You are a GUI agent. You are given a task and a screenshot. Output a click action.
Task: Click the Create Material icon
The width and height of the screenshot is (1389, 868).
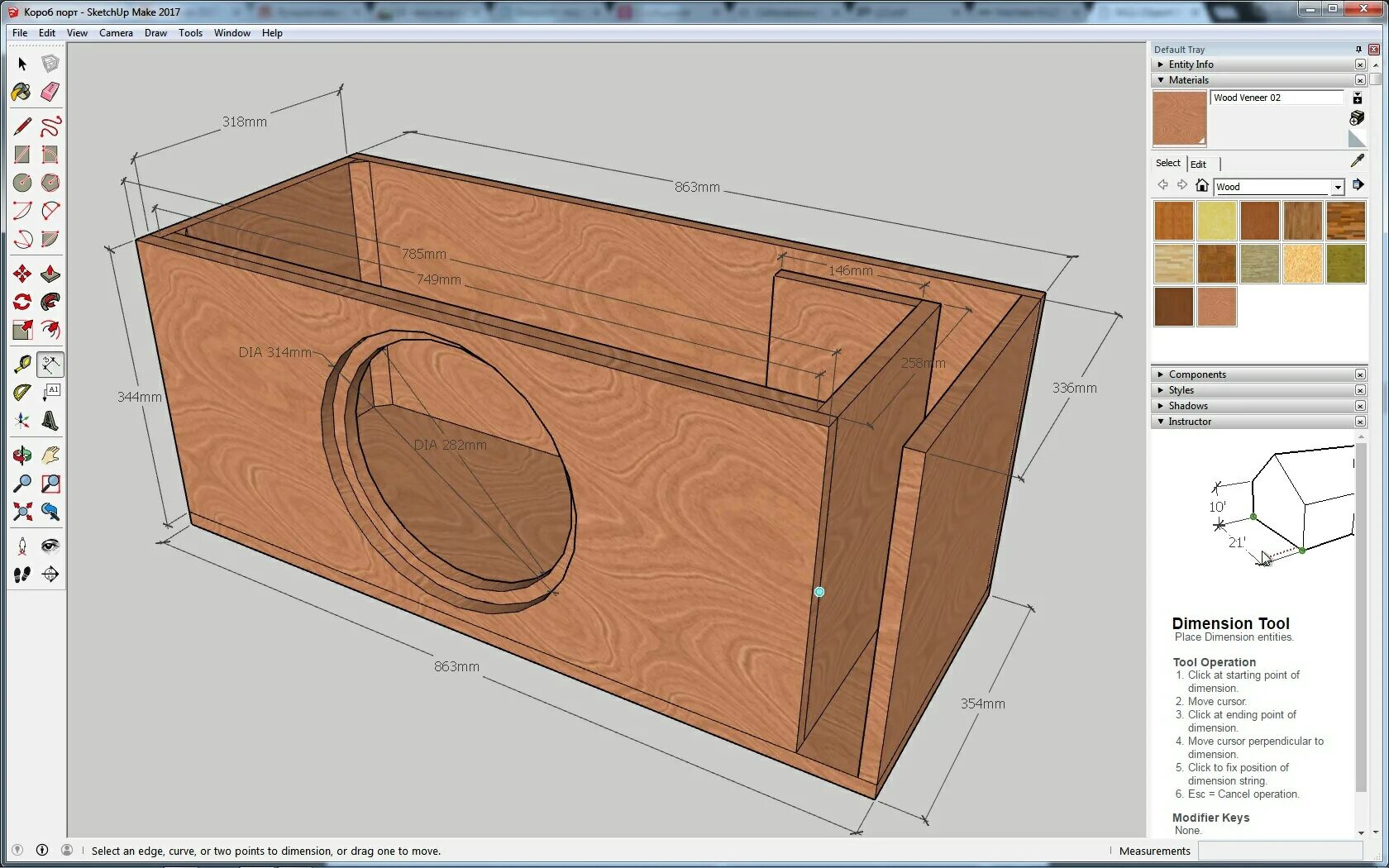point(1357,118)
